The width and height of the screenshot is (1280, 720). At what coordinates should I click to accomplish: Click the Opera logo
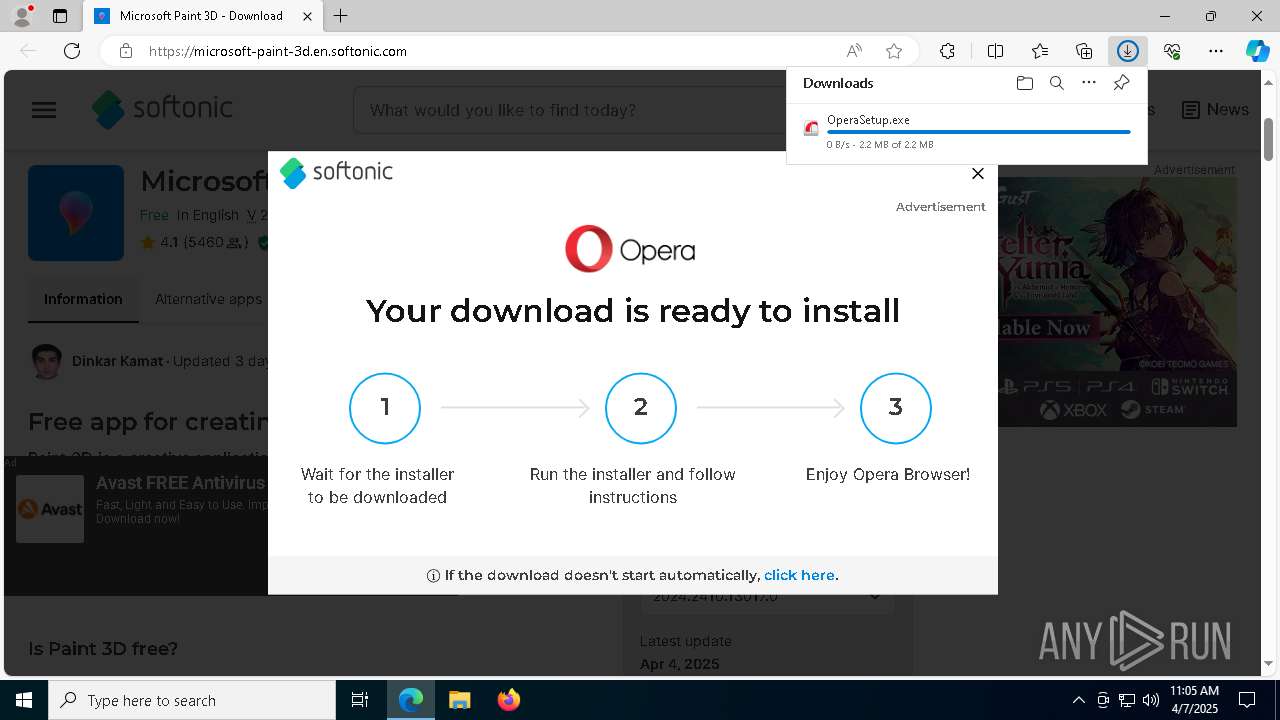tap(630, 249)
